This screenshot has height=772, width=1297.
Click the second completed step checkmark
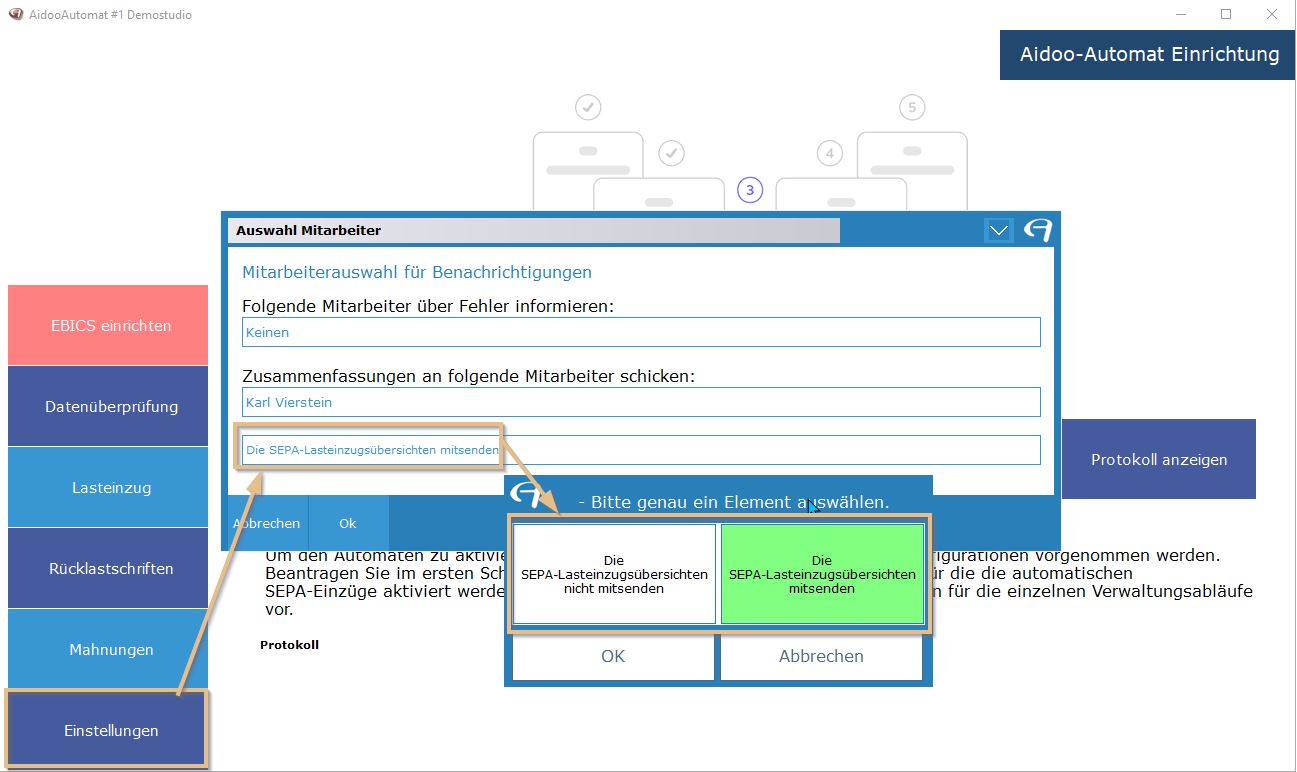[671, 153]
